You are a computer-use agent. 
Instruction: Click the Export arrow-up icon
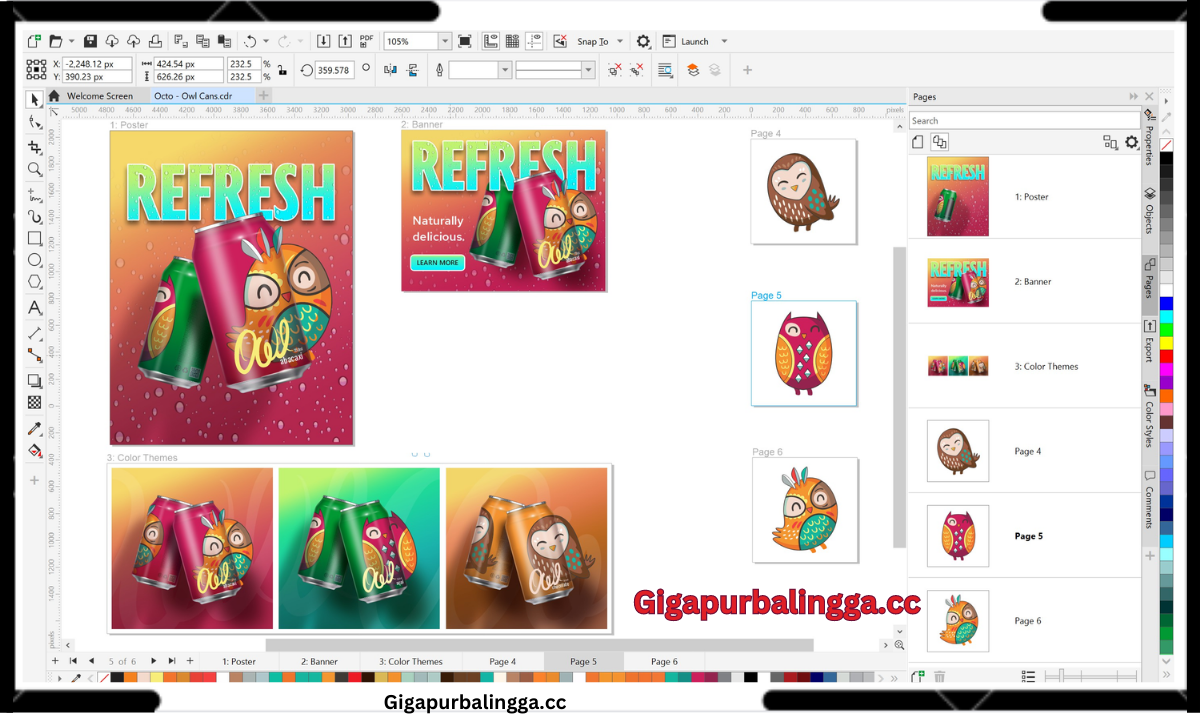[x=345, y=41]
